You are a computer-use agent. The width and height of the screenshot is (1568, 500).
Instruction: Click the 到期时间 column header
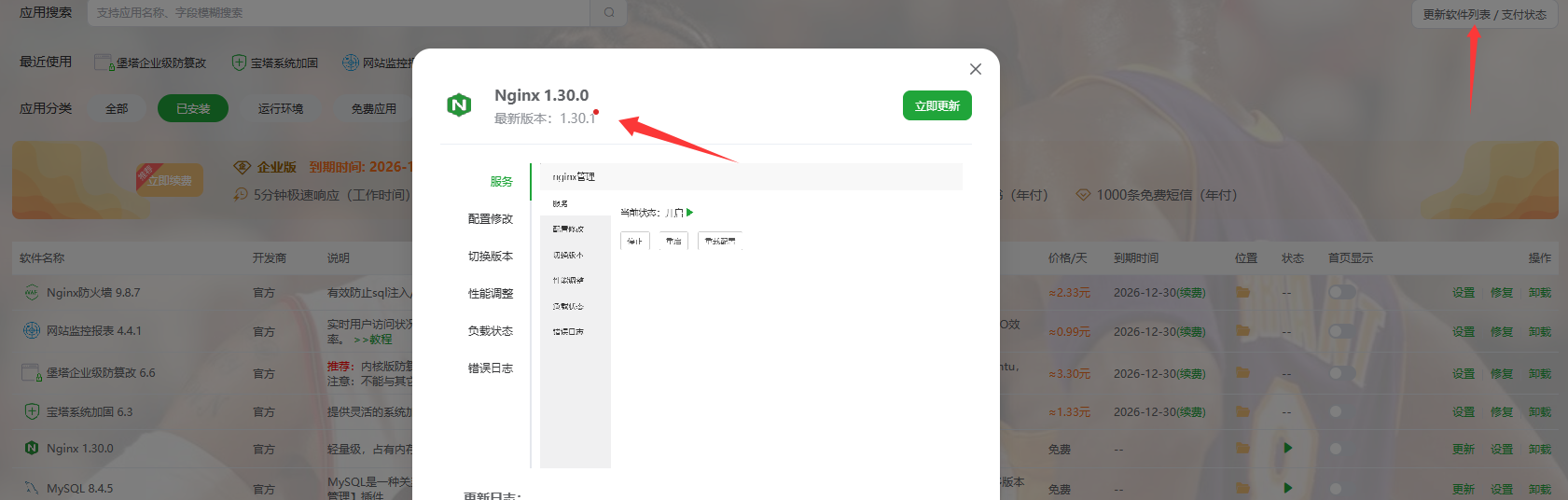(1136, 257)
